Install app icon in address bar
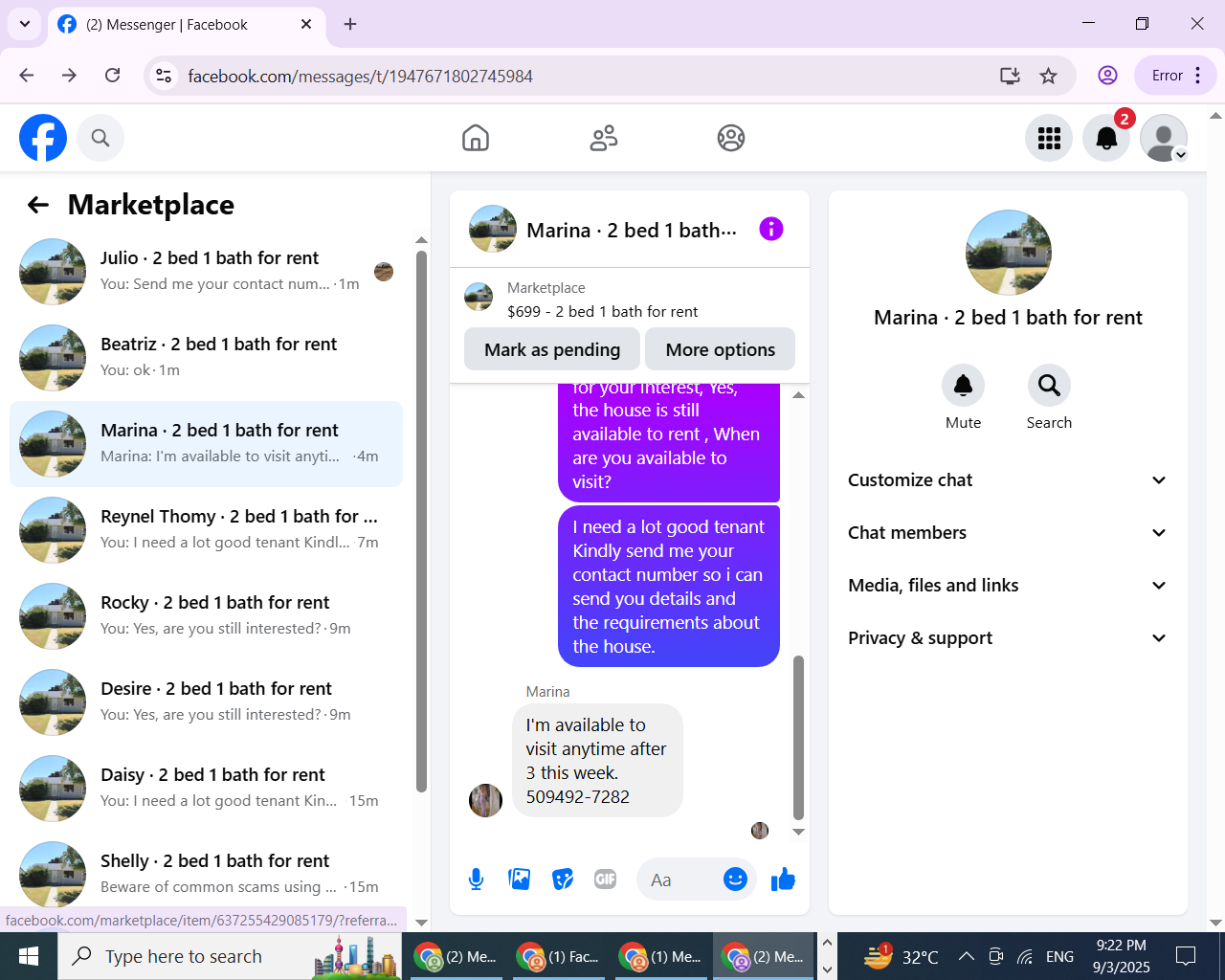Viewport: 1225px width, 980px height. (x=1010, y=76)
